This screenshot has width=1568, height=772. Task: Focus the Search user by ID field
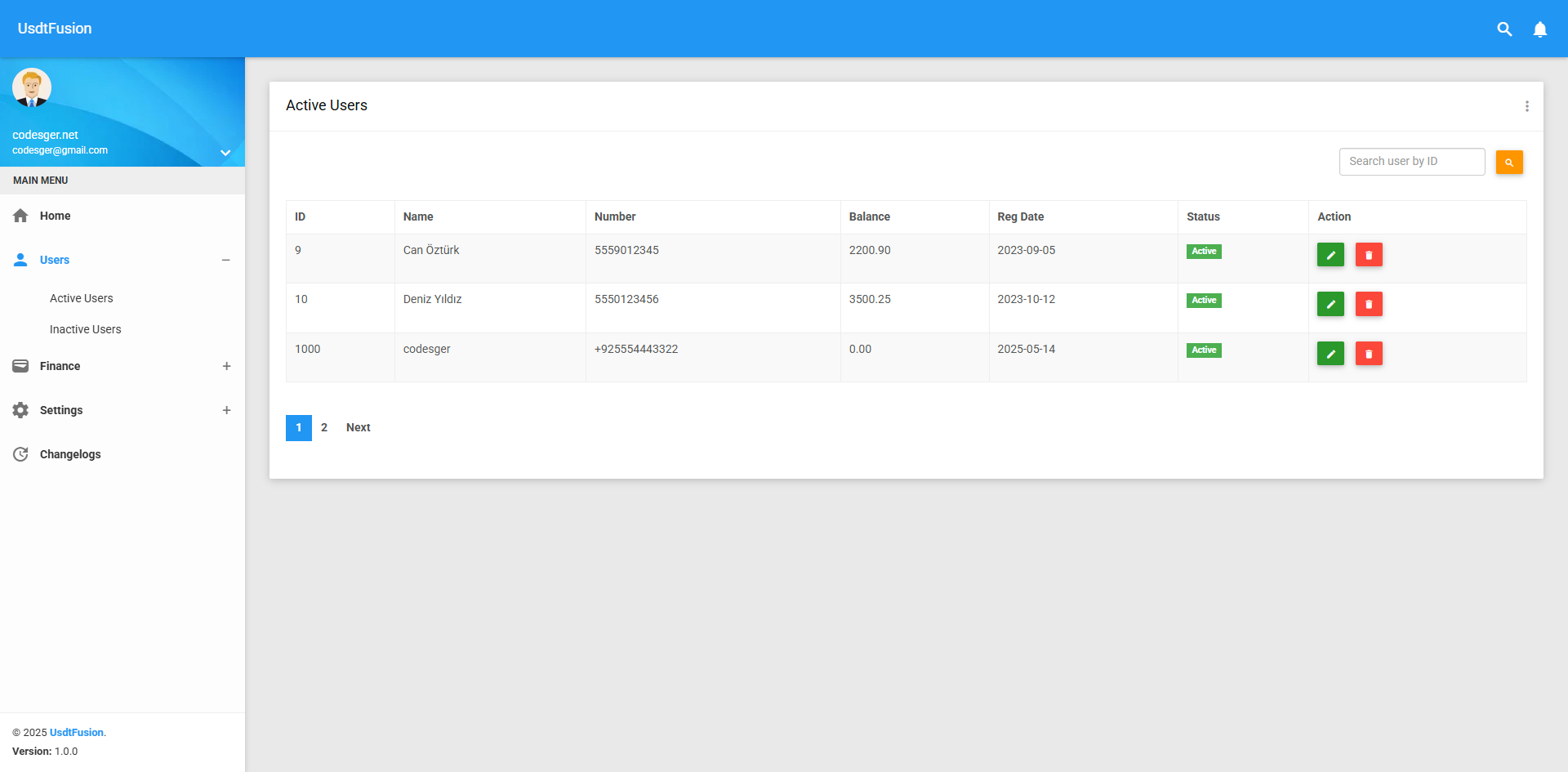click(1412, 162)
